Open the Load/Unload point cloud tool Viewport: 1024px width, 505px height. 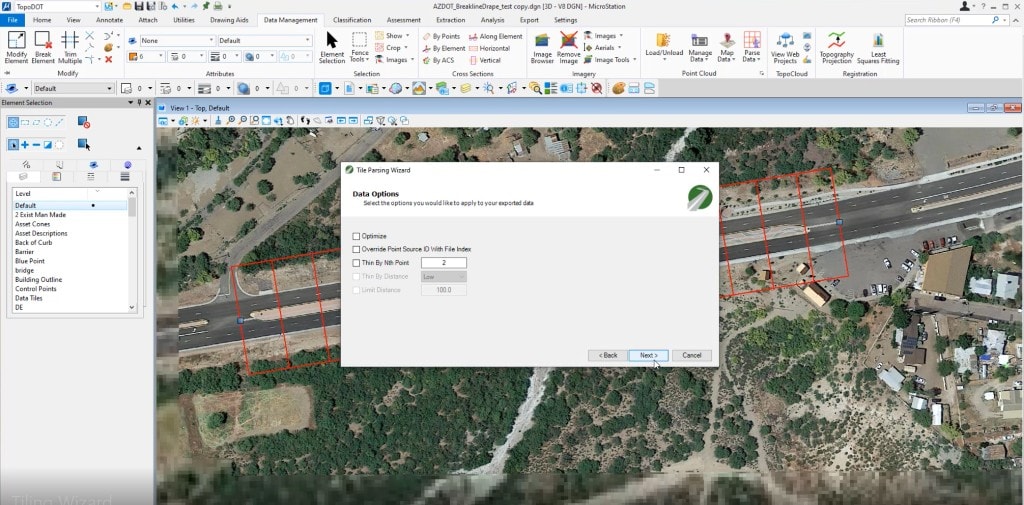(664, 45)
